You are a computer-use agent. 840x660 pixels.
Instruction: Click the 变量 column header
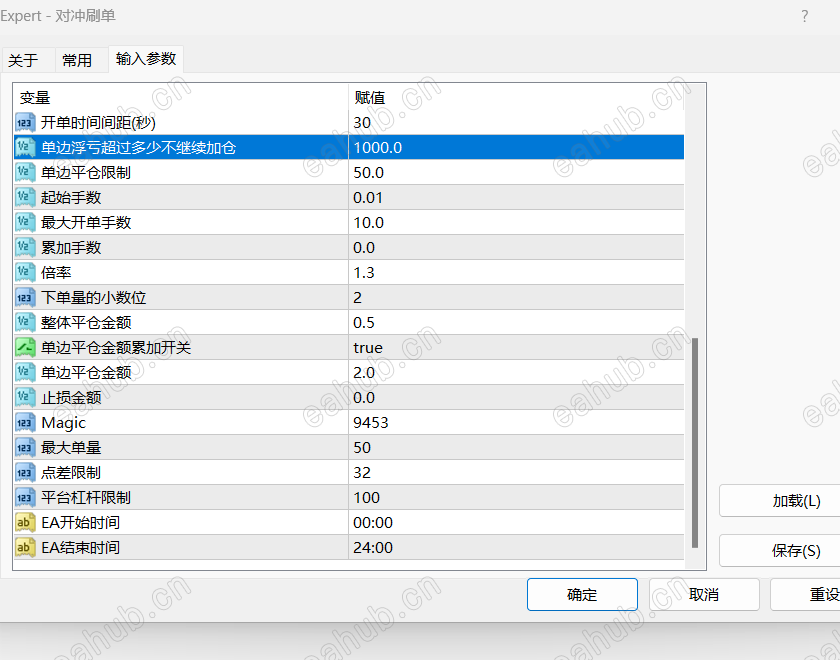(181, 98)
